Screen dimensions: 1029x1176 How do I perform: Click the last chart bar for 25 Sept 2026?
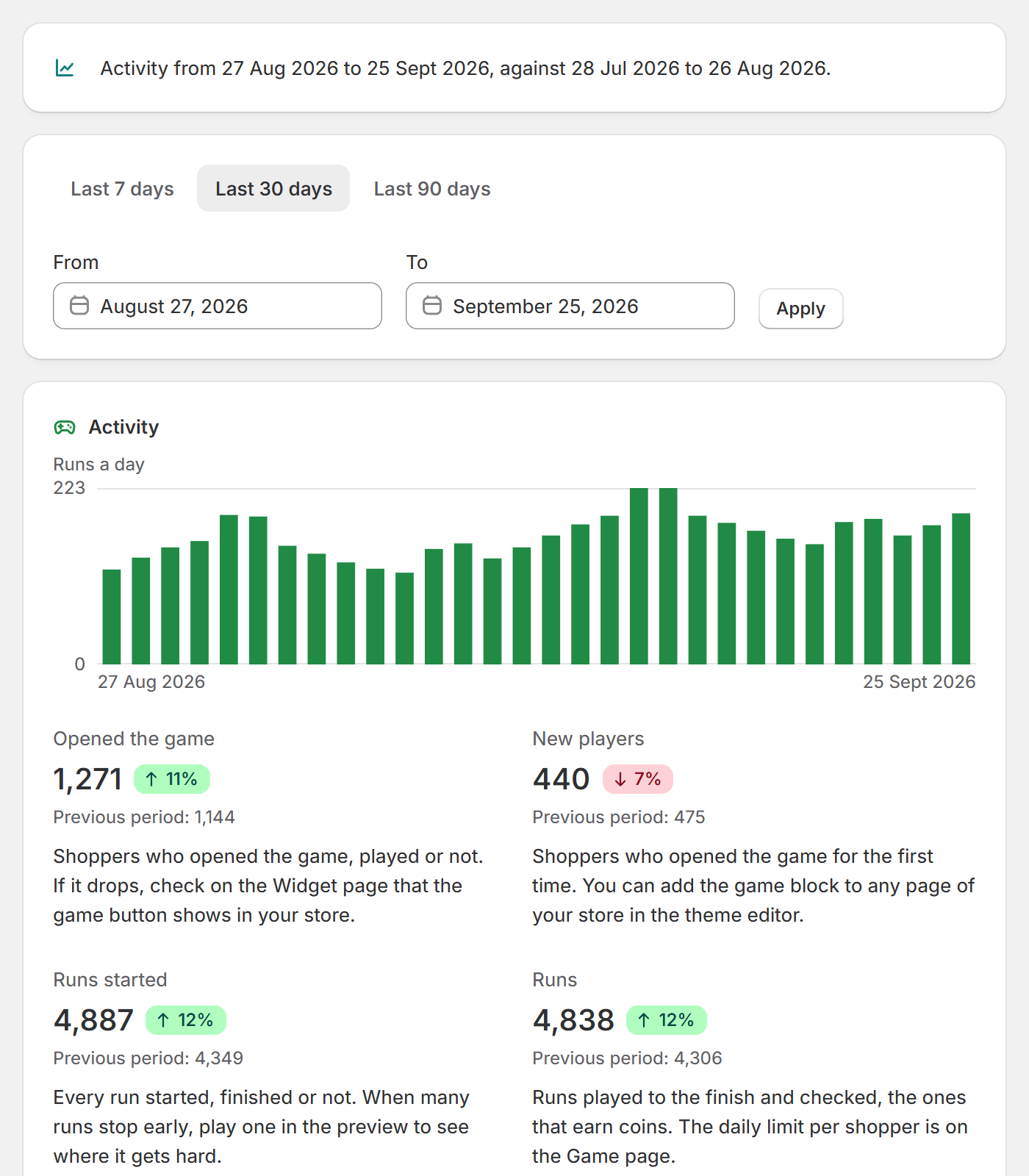pos(961,589)
